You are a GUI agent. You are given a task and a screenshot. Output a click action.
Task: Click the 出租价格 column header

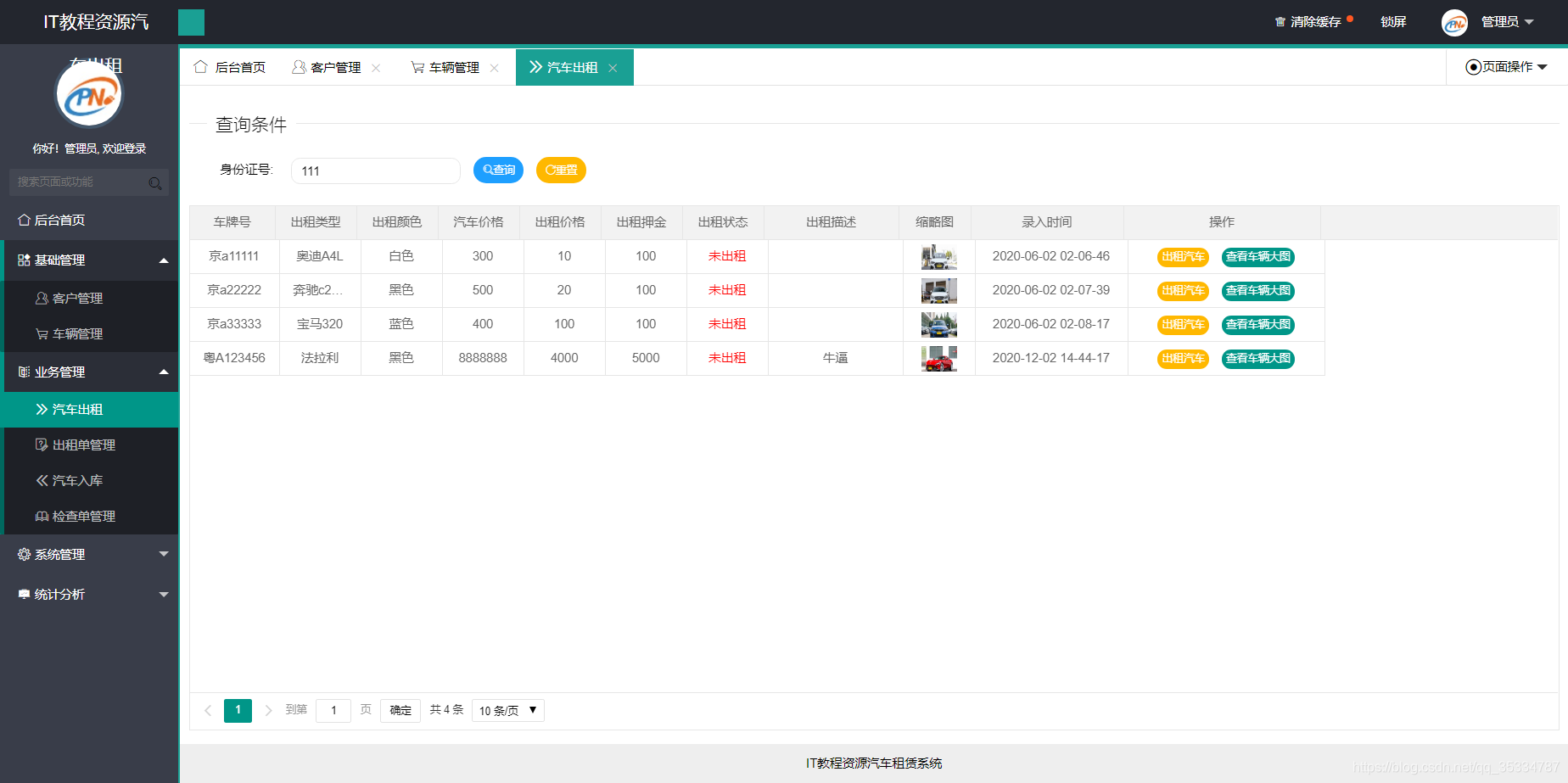[x=560, y=221]
